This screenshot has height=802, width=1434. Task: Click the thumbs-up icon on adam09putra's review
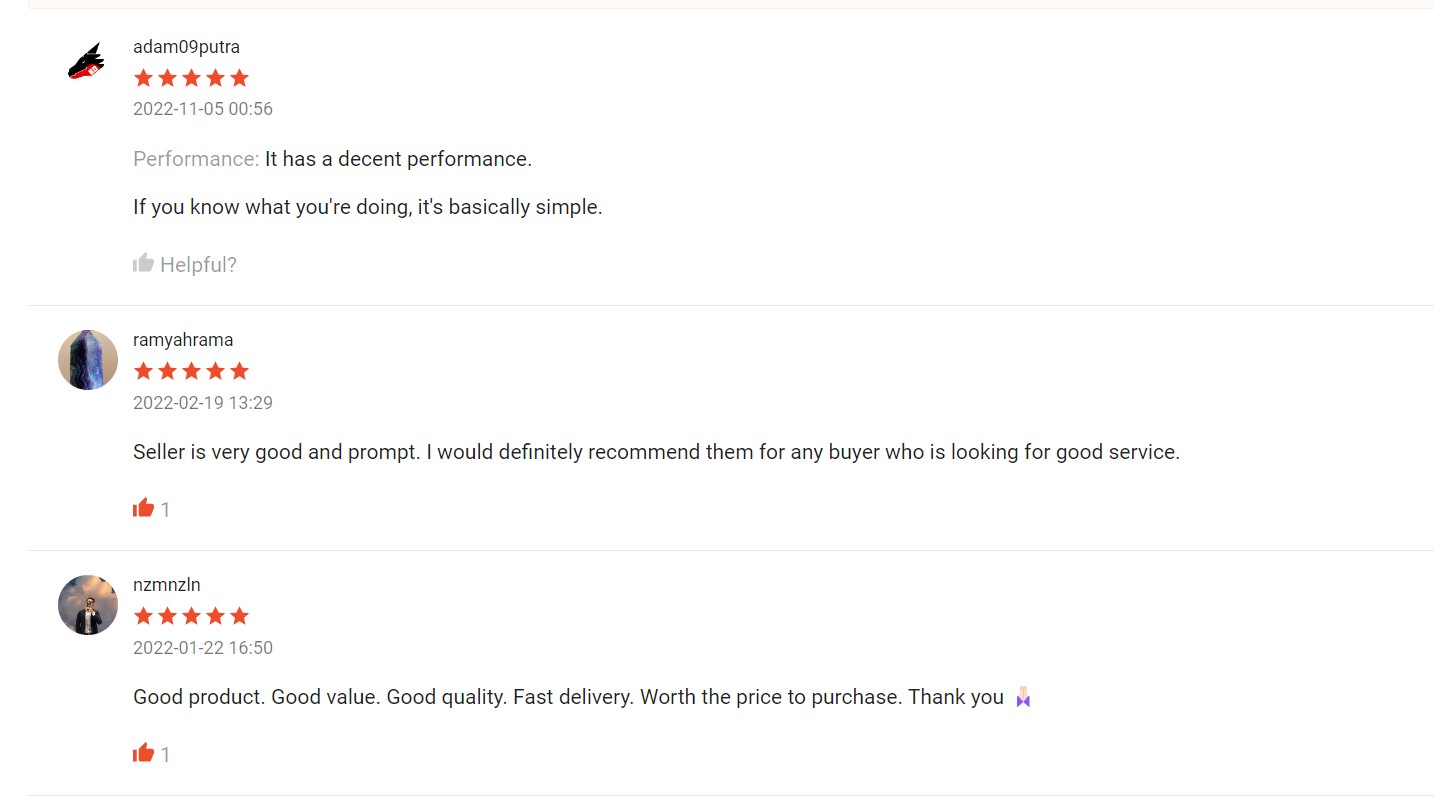[x=143, y=263]
